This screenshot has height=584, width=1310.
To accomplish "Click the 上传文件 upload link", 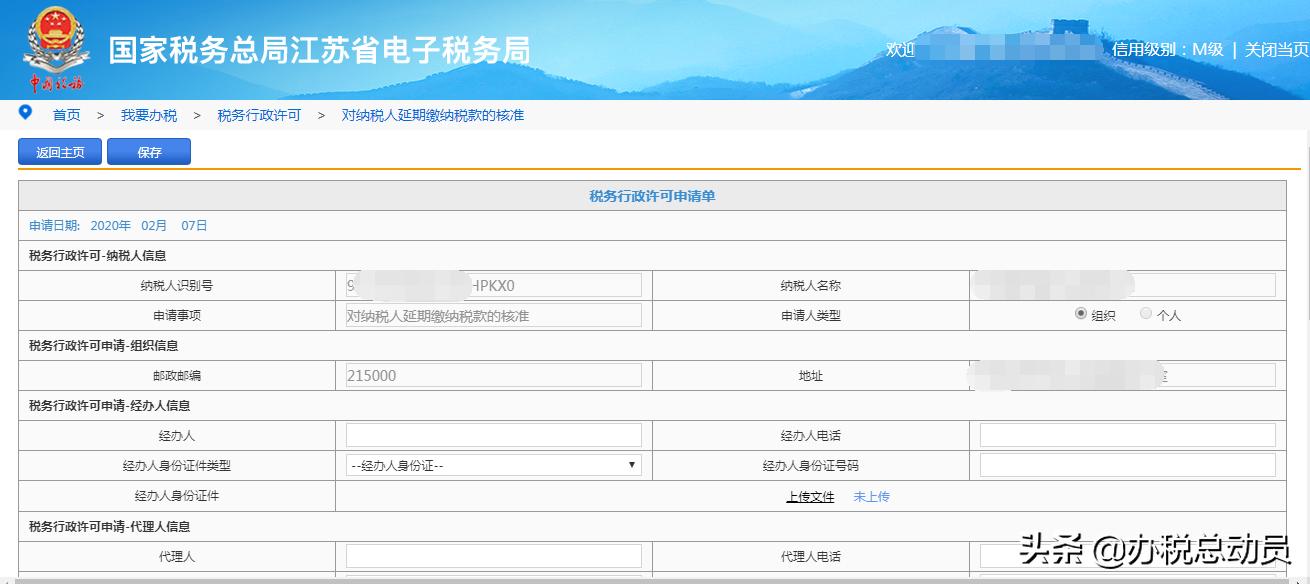I will pyautogui.click(x=810, y=495).
